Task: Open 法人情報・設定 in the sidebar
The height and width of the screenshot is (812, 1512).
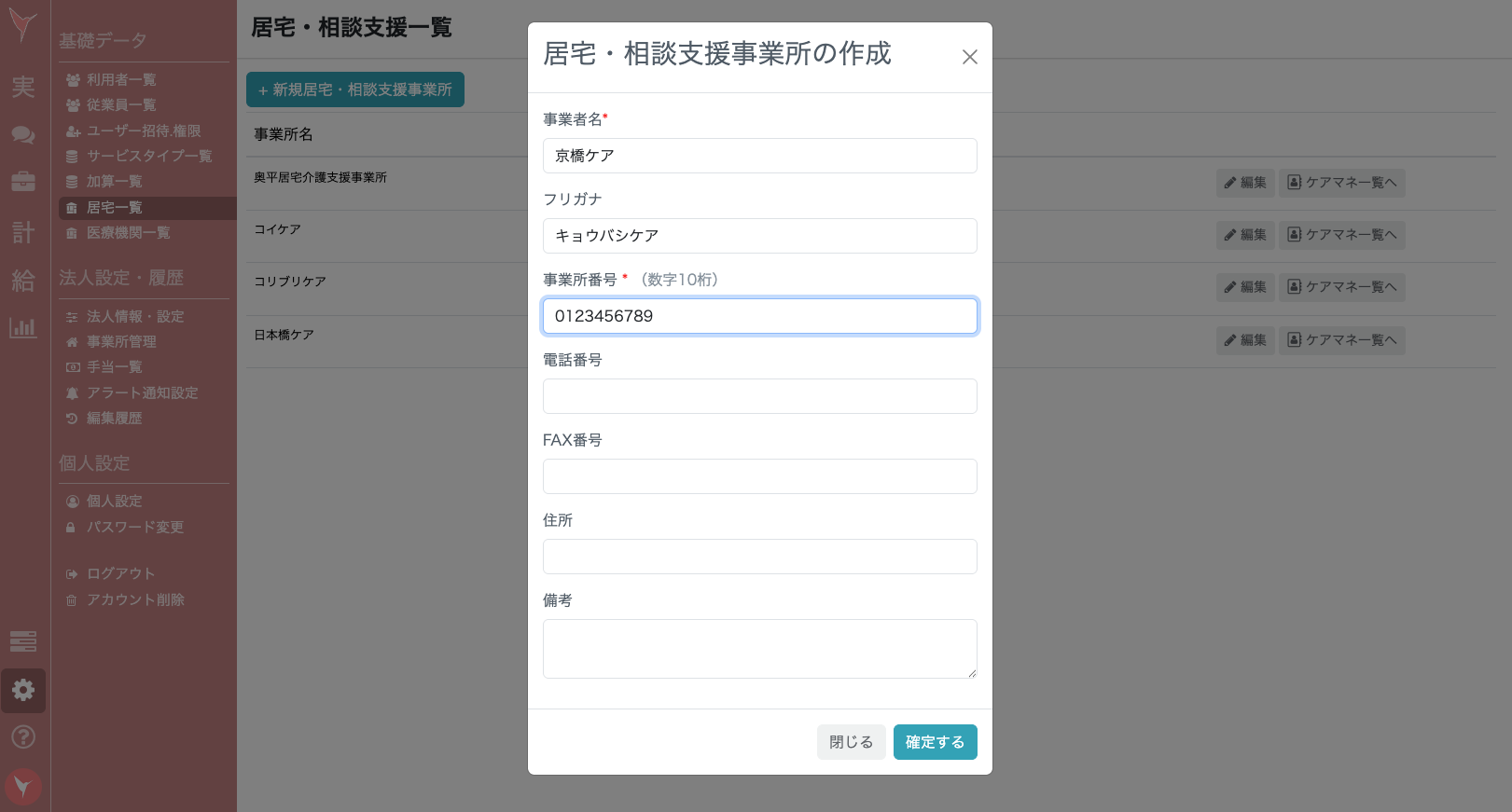Action: (135, 317)
